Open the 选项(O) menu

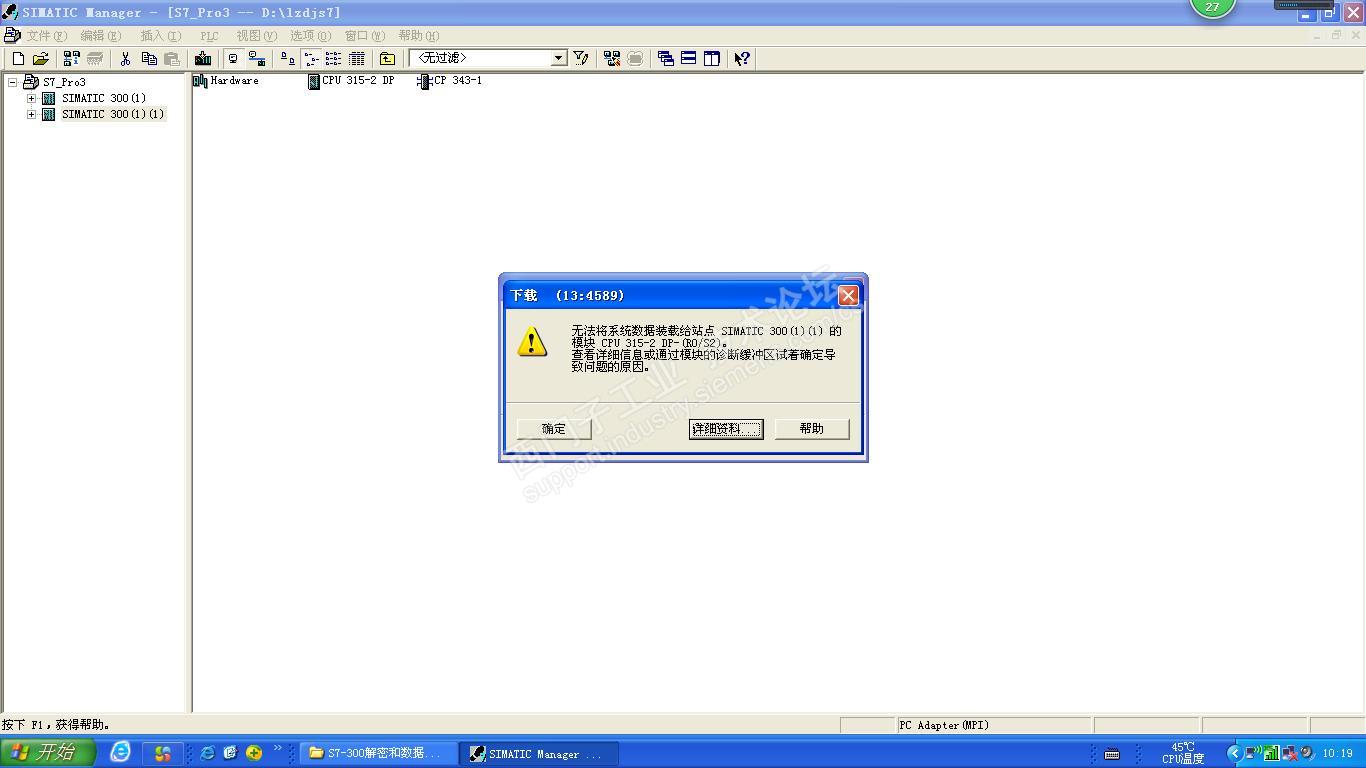[x=311, y=36]
